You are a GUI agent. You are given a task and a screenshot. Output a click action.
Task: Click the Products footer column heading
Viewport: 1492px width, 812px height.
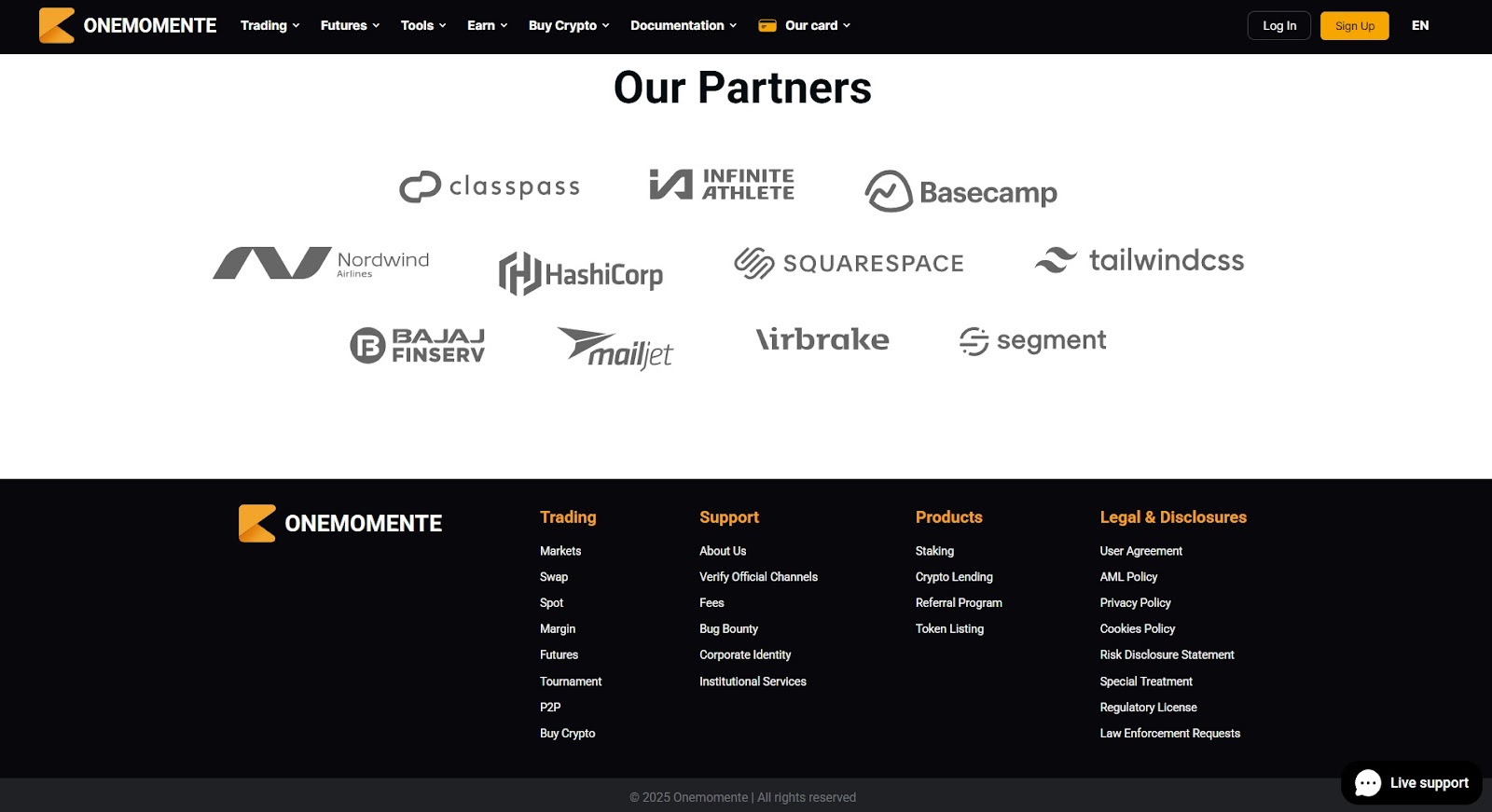point(949,517)
